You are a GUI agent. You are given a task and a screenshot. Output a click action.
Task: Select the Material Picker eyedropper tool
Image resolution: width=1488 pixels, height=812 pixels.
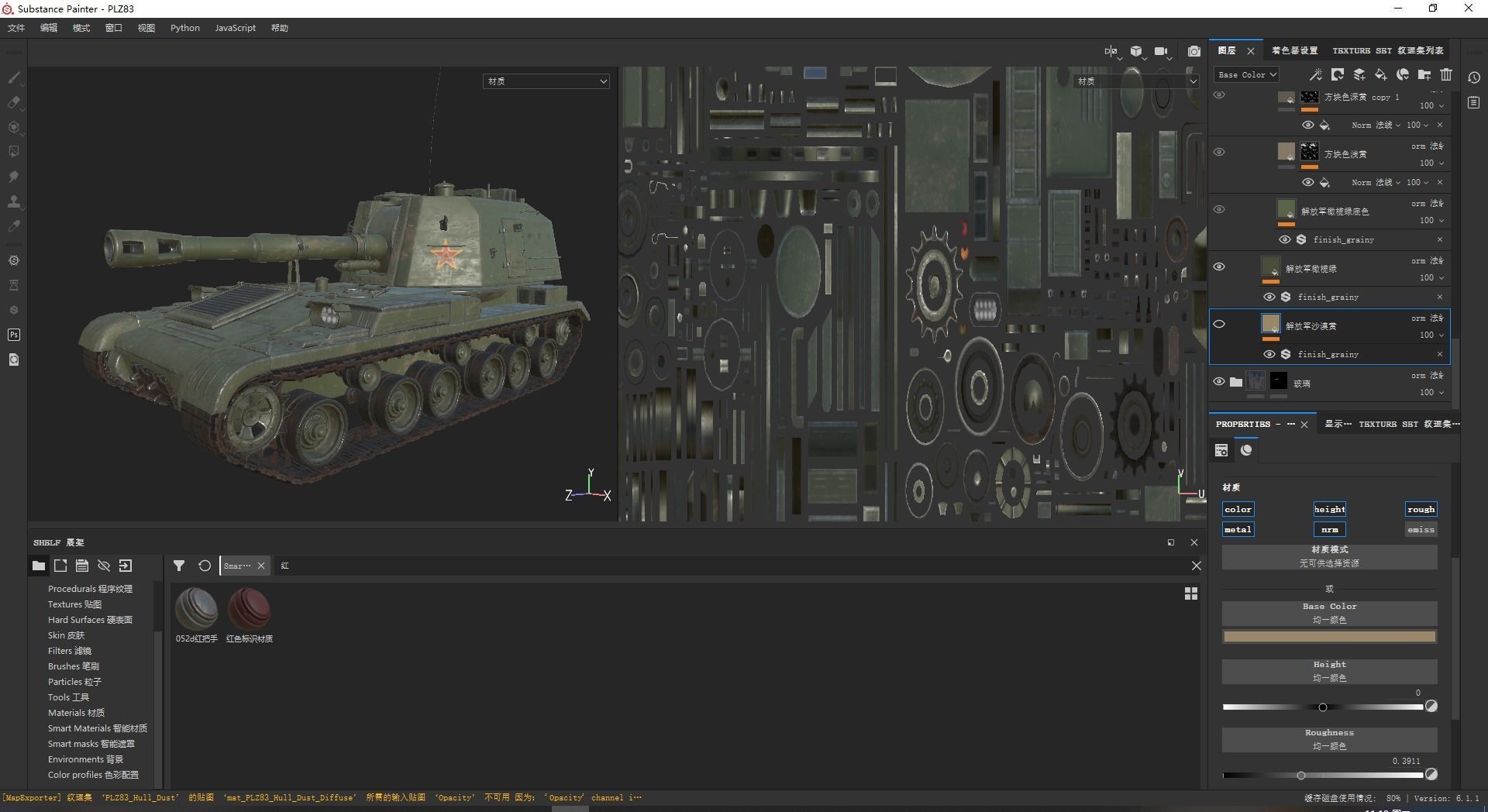pos(13,226)
